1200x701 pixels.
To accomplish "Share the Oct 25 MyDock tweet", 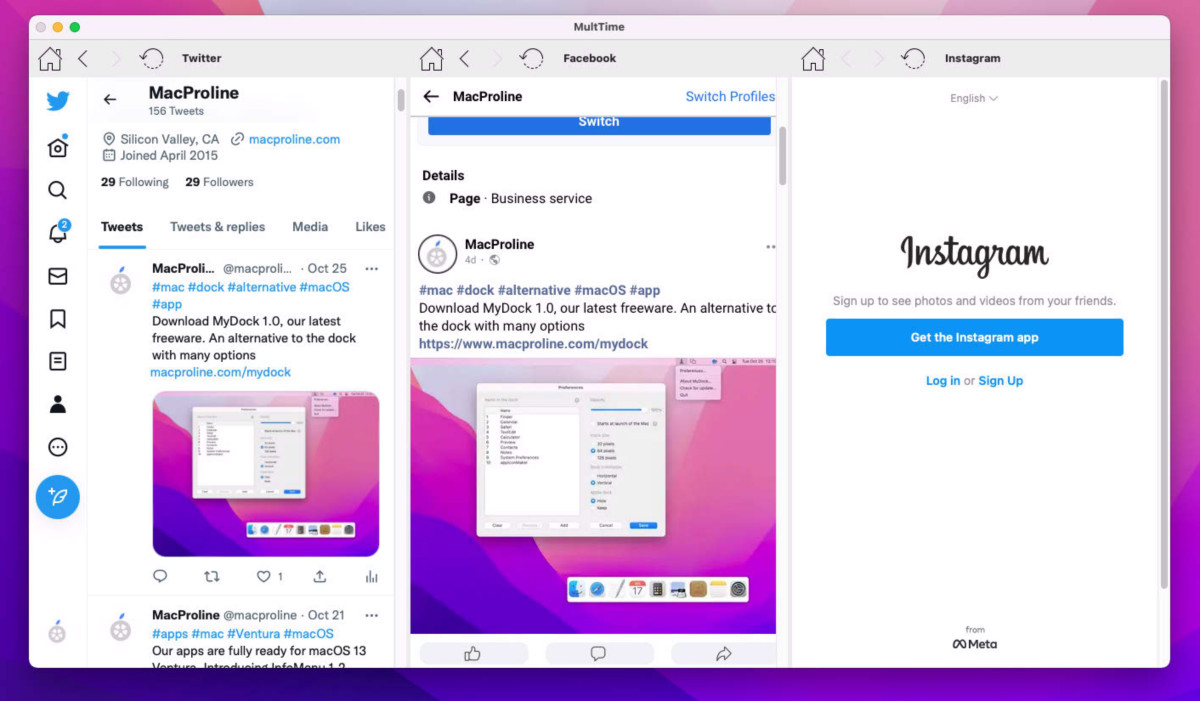I will [320, 576].
